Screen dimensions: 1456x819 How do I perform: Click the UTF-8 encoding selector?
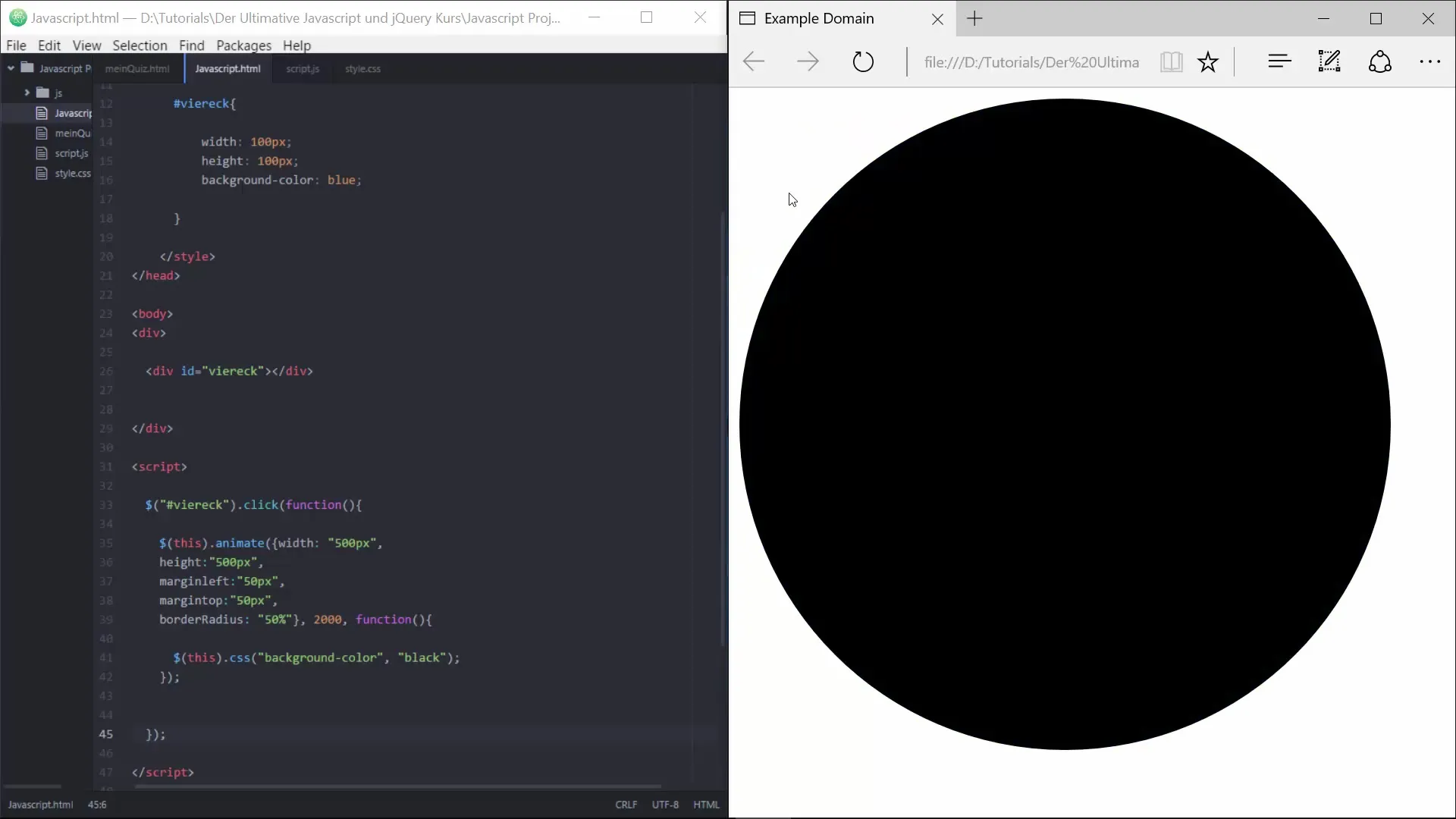click(x=665, y=805)
